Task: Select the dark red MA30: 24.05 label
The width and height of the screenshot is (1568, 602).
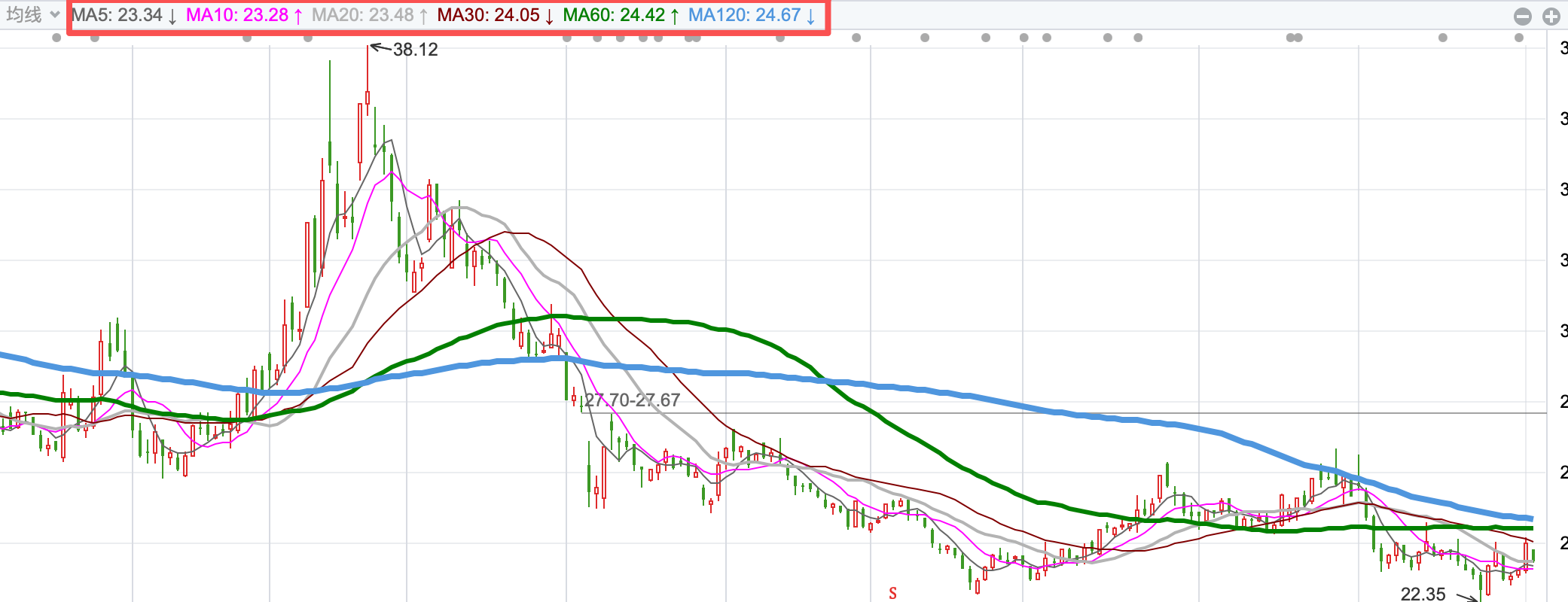Action: point(488,16)
